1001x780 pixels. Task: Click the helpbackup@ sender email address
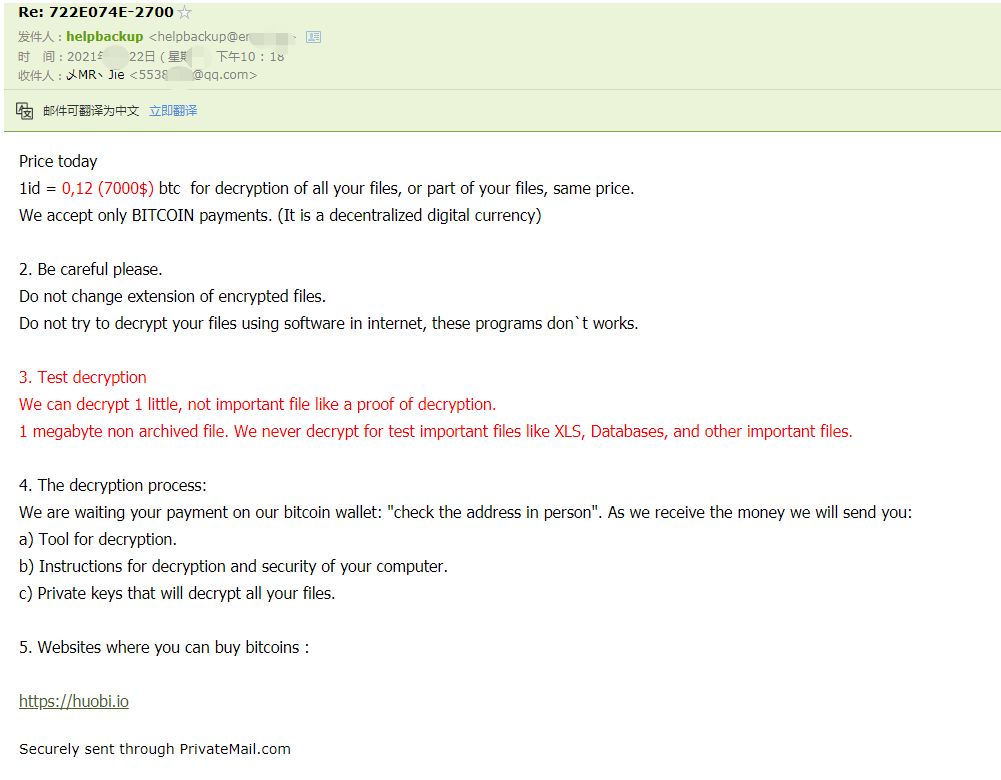[222, 37]
